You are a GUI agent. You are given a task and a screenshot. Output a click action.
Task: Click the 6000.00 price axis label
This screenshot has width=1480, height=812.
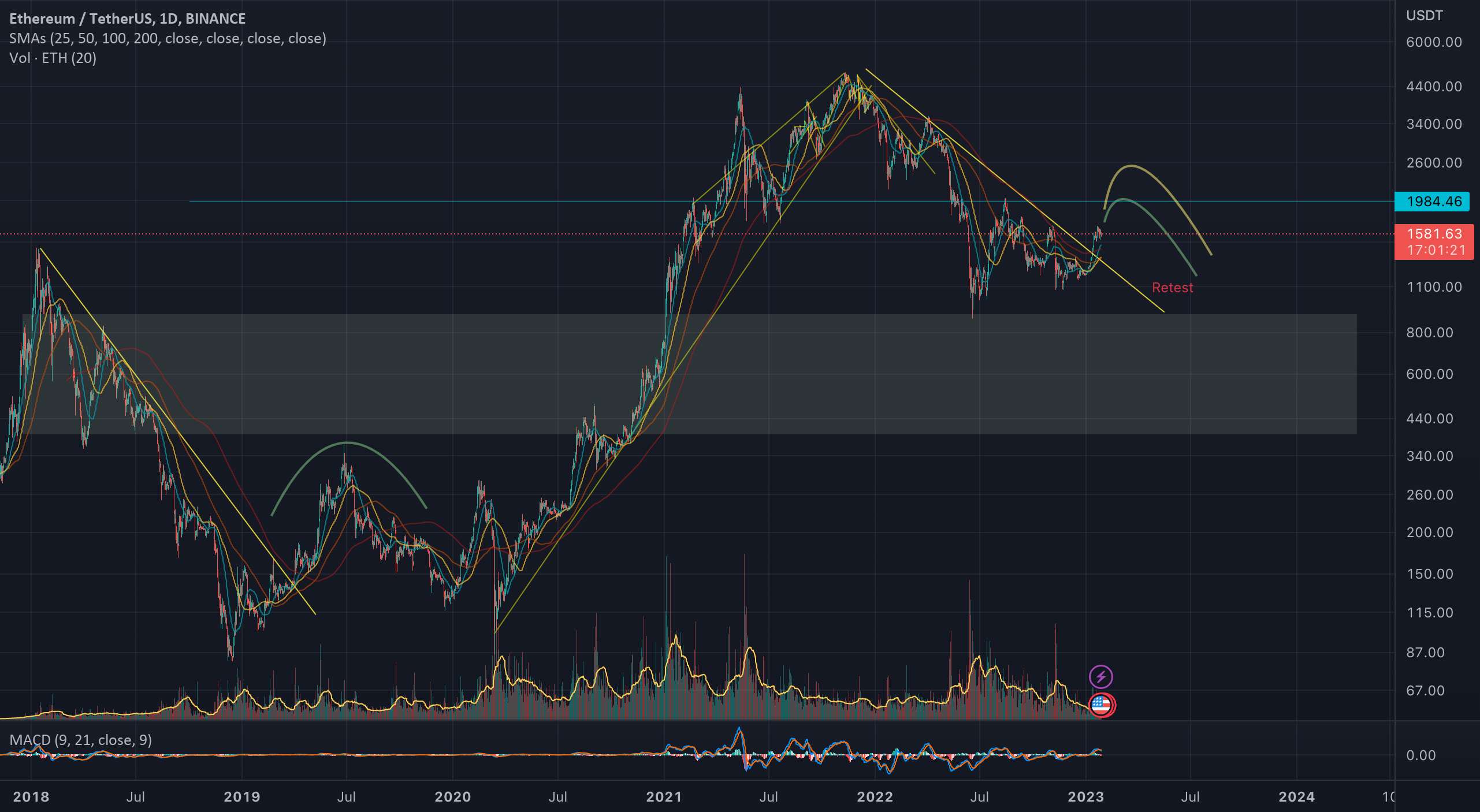(x=1434, y=42)
